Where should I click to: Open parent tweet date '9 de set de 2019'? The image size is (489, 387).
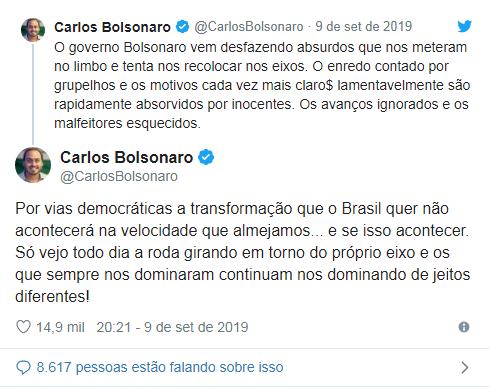(364, 27)
